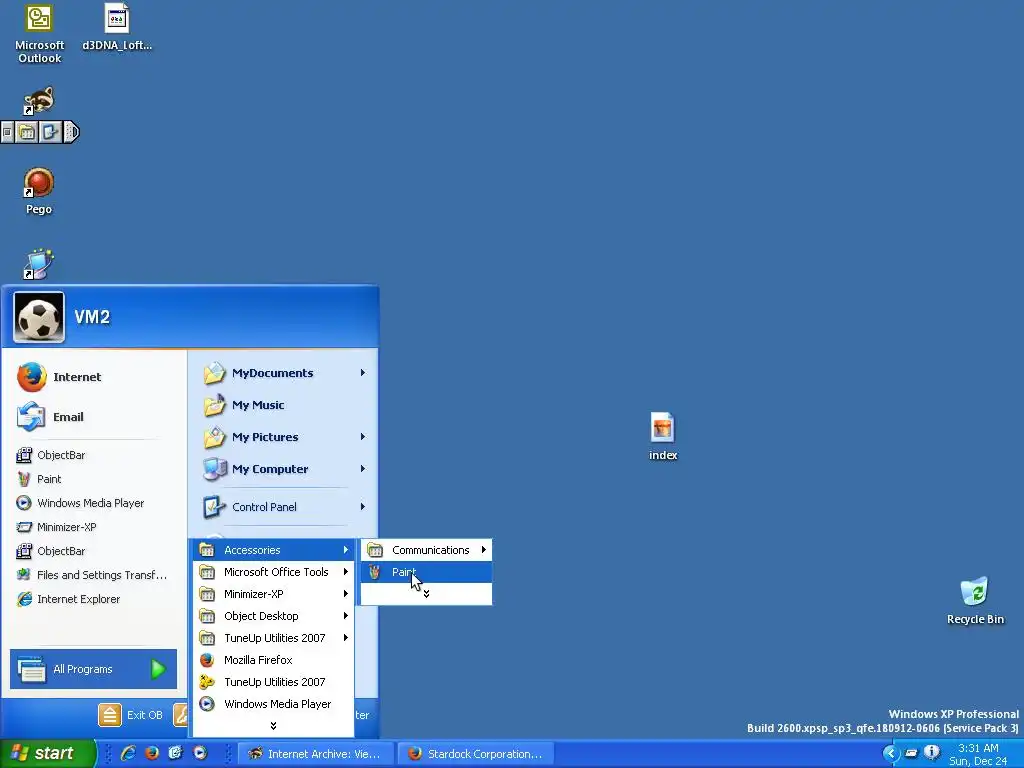Launch Paint from the Accessories submenu
The height and width of the screenshot is (768, 1024).
pos(426,572)
